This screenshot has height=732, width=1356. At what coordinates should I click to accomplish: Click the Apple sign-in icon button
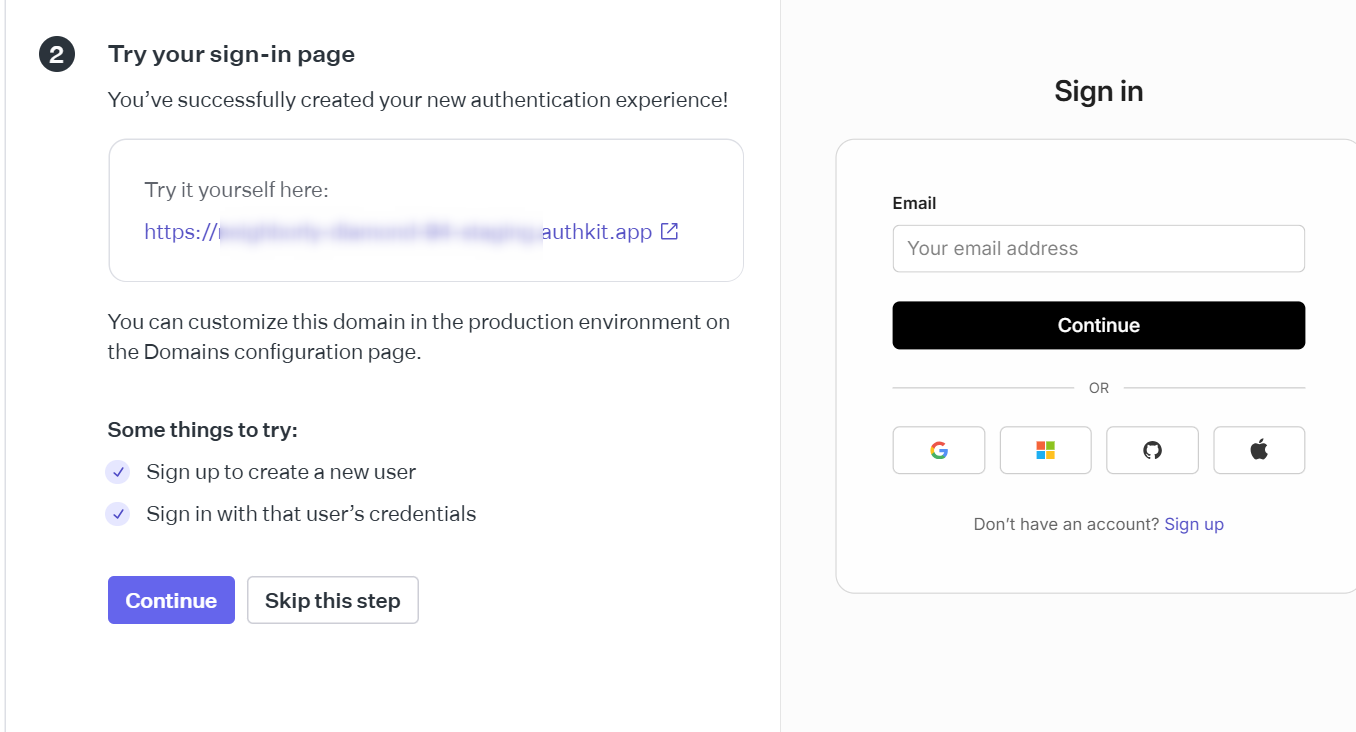[1259, 450]
